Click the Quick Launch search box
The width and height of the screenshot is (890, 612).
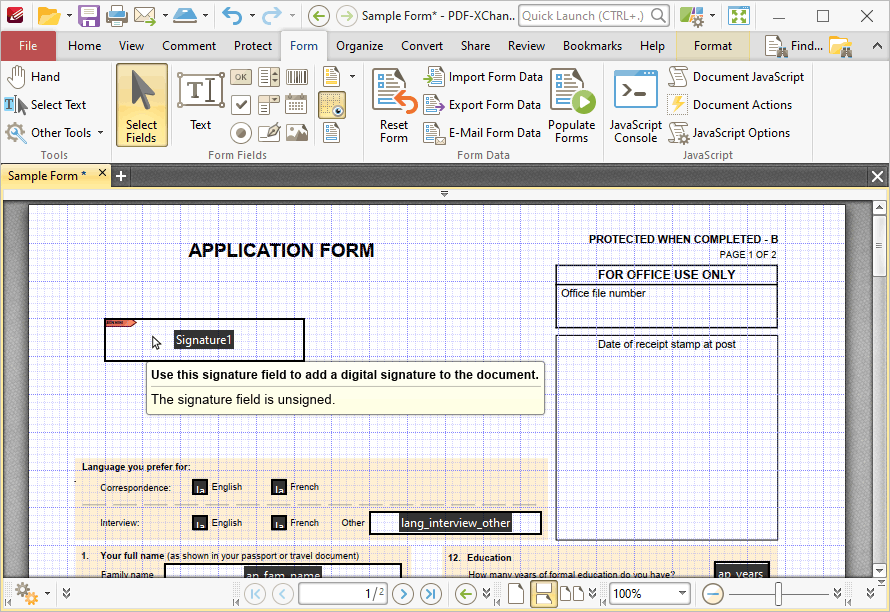593,16
